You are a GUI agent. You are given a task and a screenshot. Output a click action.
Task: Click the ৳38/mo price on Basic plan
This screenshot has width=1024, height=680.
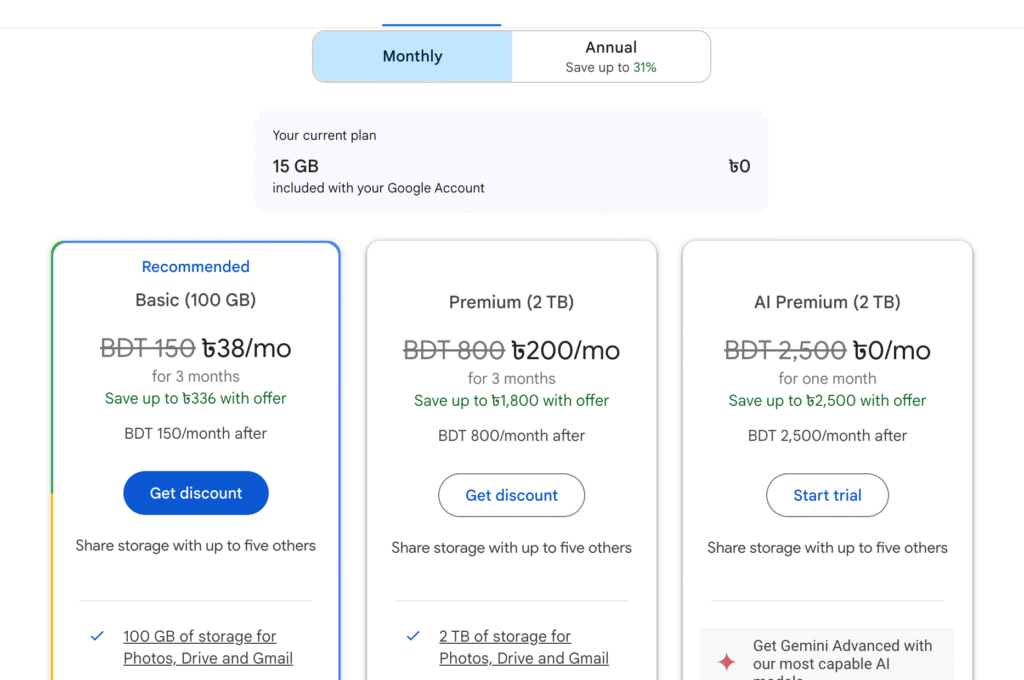(x=246, y=348)
